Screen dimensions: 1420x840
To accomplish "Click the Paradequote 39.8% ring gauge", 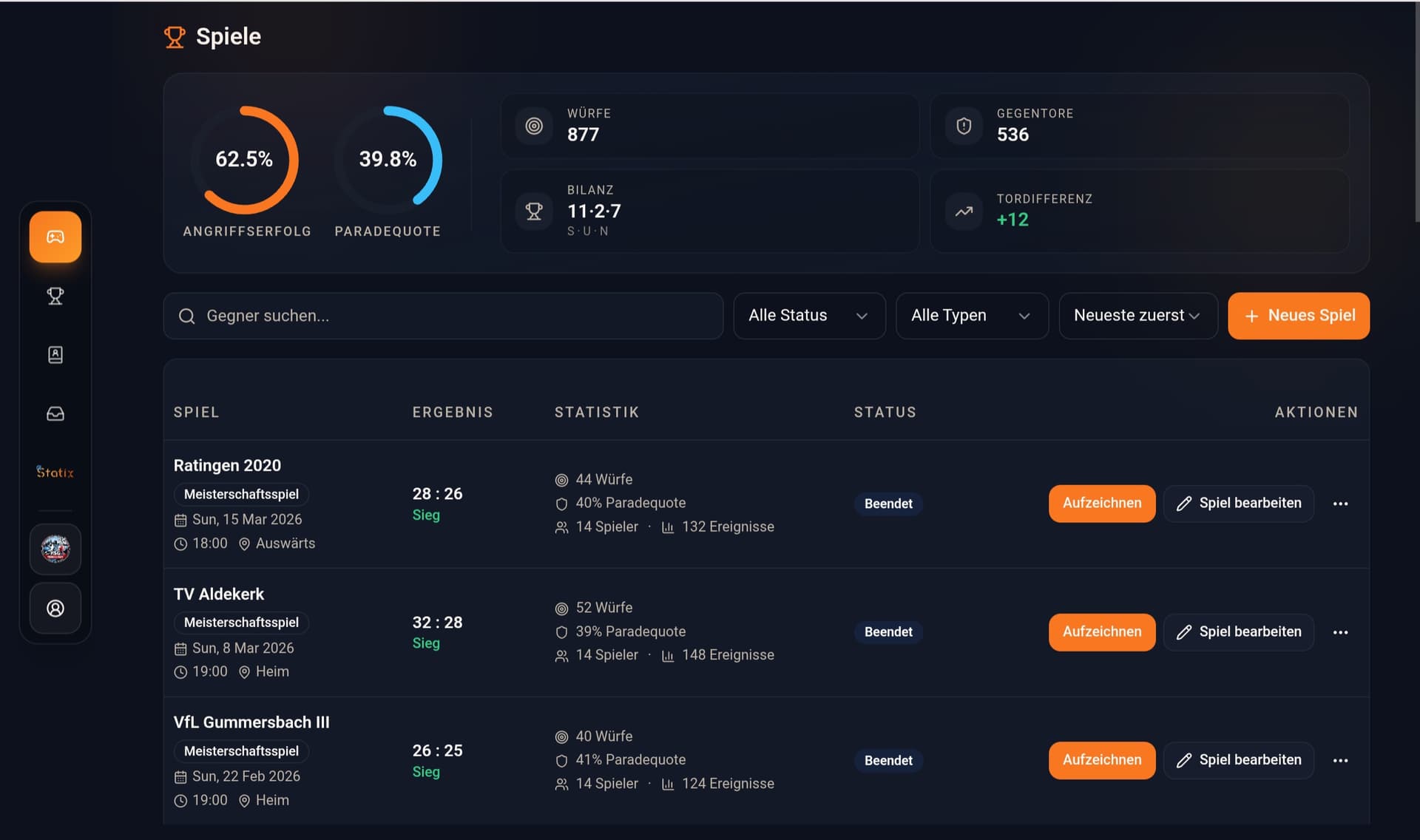I will tap(388, 160).
